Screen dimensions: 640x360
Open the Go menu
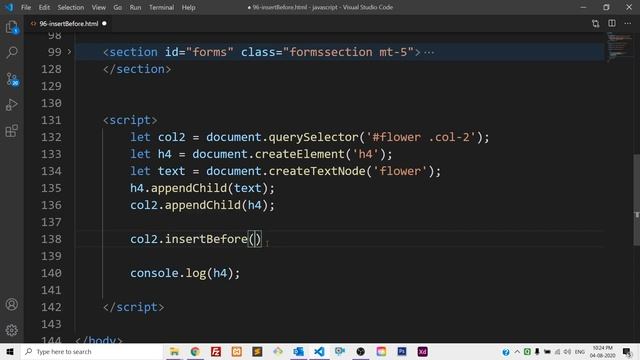tap(118, 7)
